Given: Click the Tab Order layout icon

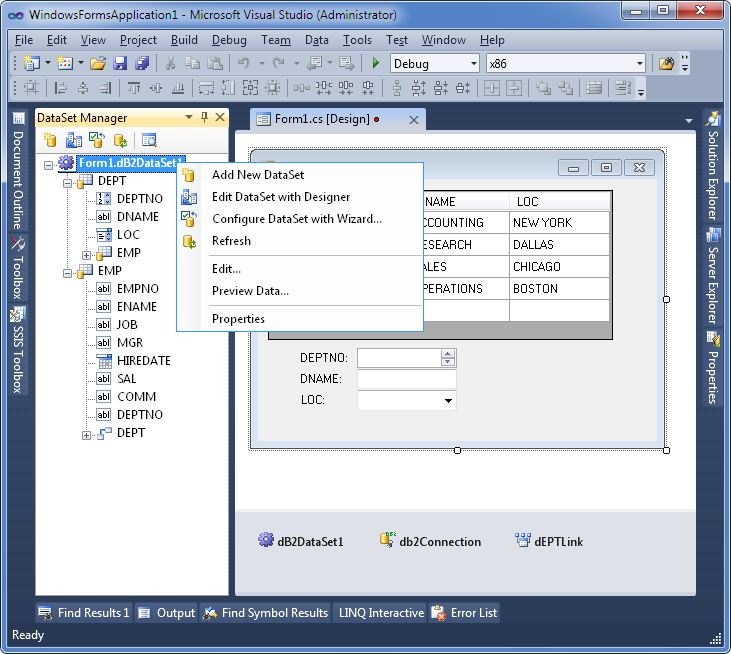Looking at the screenshot, I should pos(623,88).
